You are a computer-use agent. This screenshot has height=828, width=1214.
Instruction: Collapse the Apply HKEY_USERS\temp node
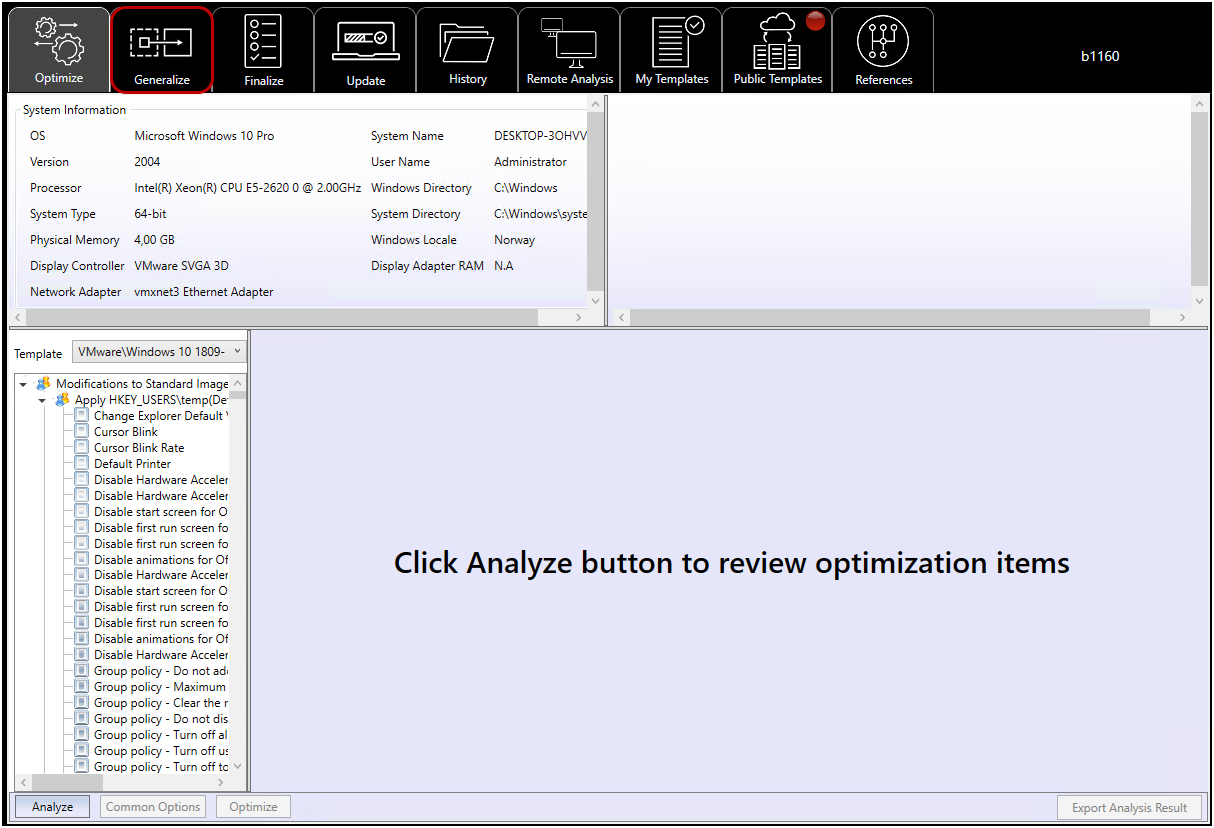[42, 400]
